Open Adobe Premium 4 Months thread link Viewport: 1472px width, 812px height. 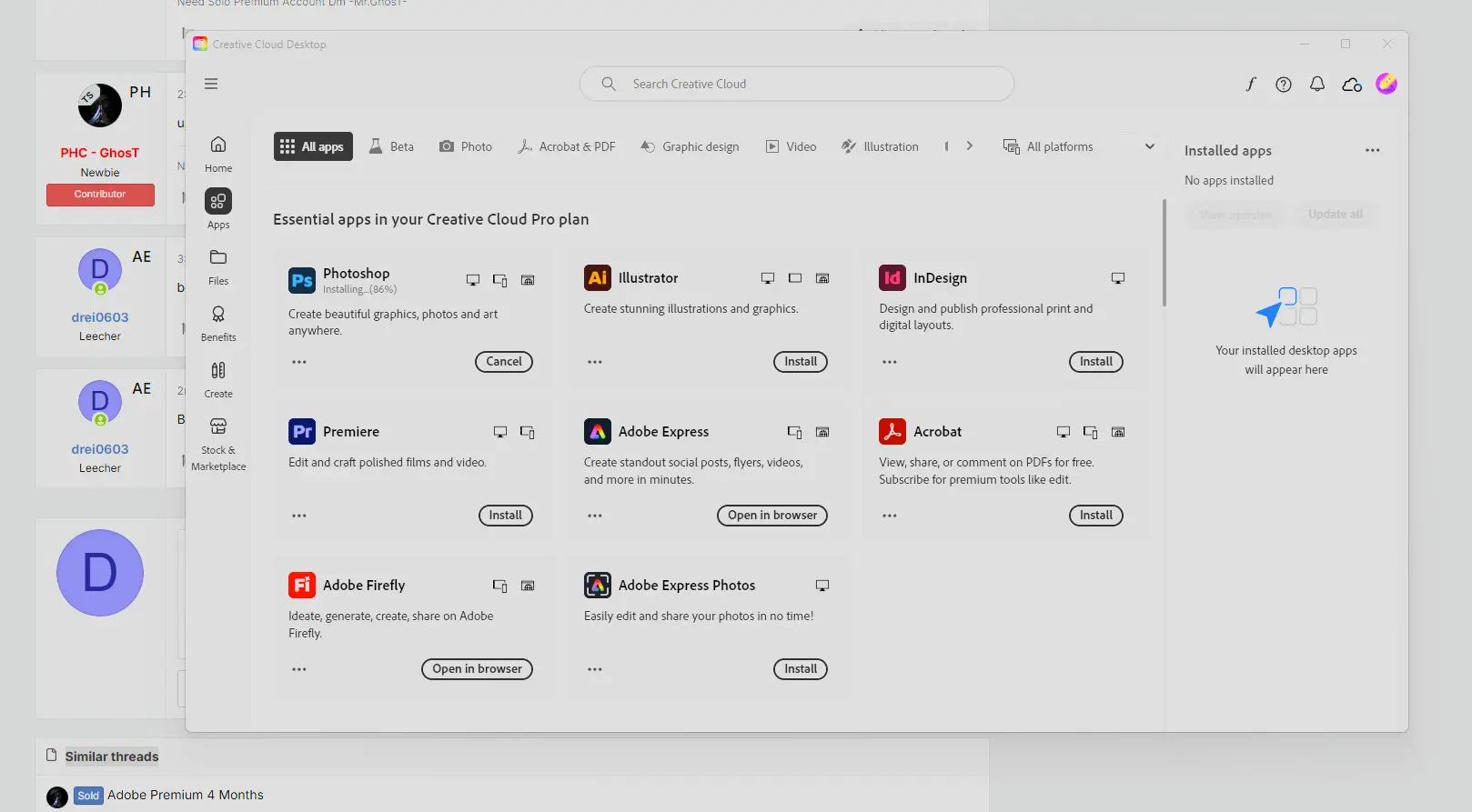(x=186, y=795)
